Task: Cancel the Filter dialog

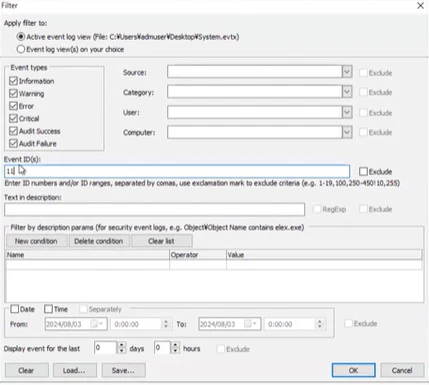Action: (402, 370)
